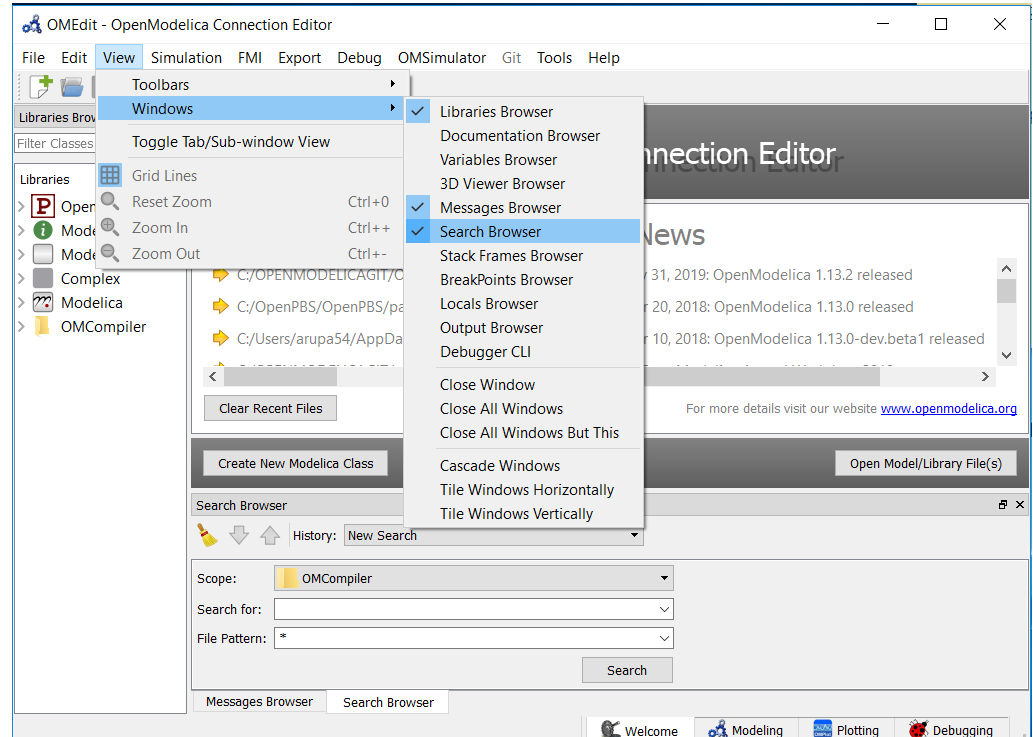Open the Scope dropdown showing OMCompiler

pos(473,578)
